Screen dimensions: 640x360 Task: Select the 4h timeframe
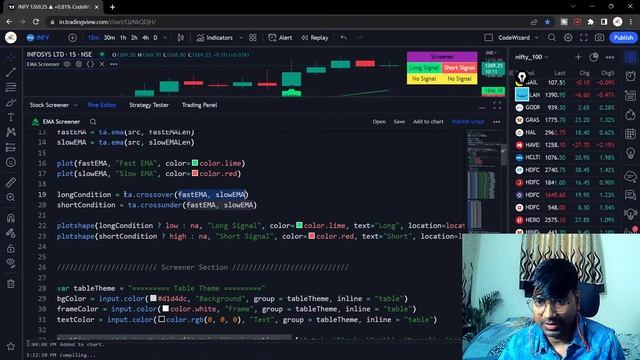point(145,38)
